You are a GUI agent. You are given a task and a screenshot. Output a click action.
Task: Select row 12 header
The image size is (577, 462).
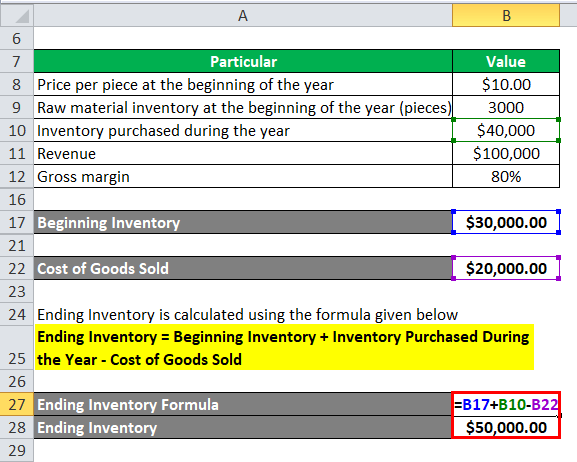click(x=17, y=176)
